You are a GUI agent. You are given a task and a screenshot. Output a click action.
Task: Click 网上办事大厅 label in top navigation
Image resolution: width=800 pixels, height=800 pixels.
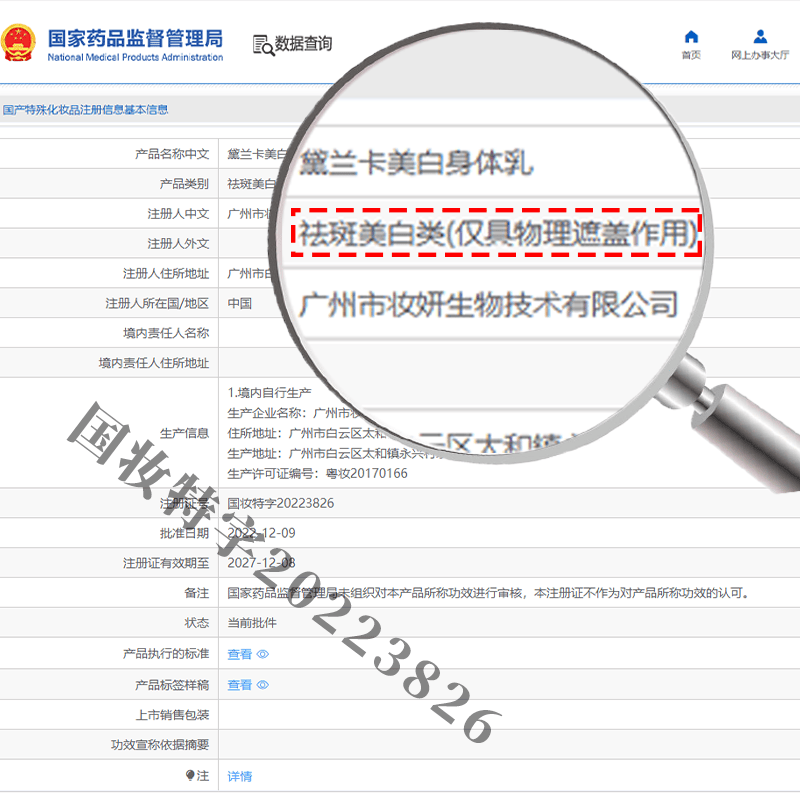coord(760,55)
